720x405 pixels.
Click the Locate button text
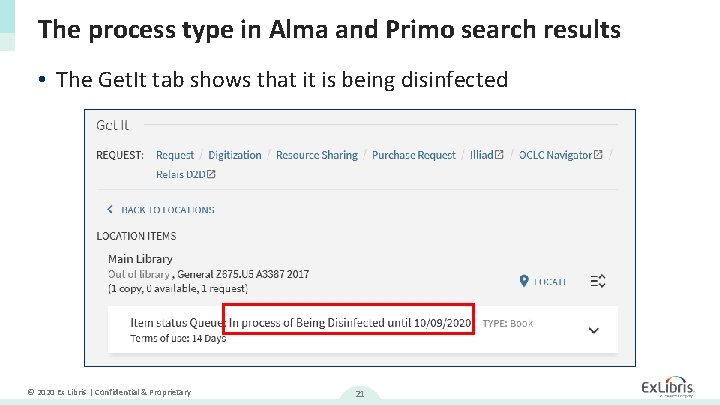549,282
